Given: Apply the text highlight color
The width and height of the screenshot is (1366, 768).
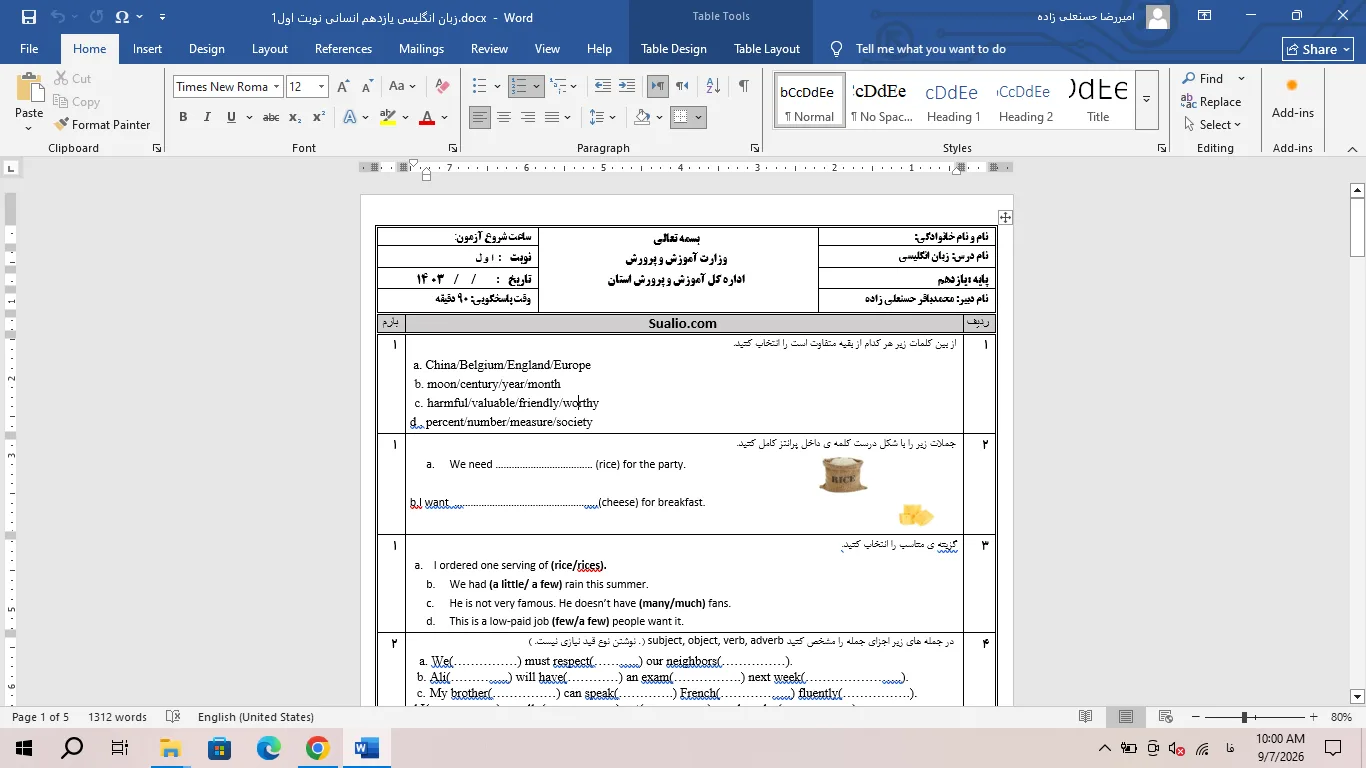Looking at the screenshot, I should (388, 117).
